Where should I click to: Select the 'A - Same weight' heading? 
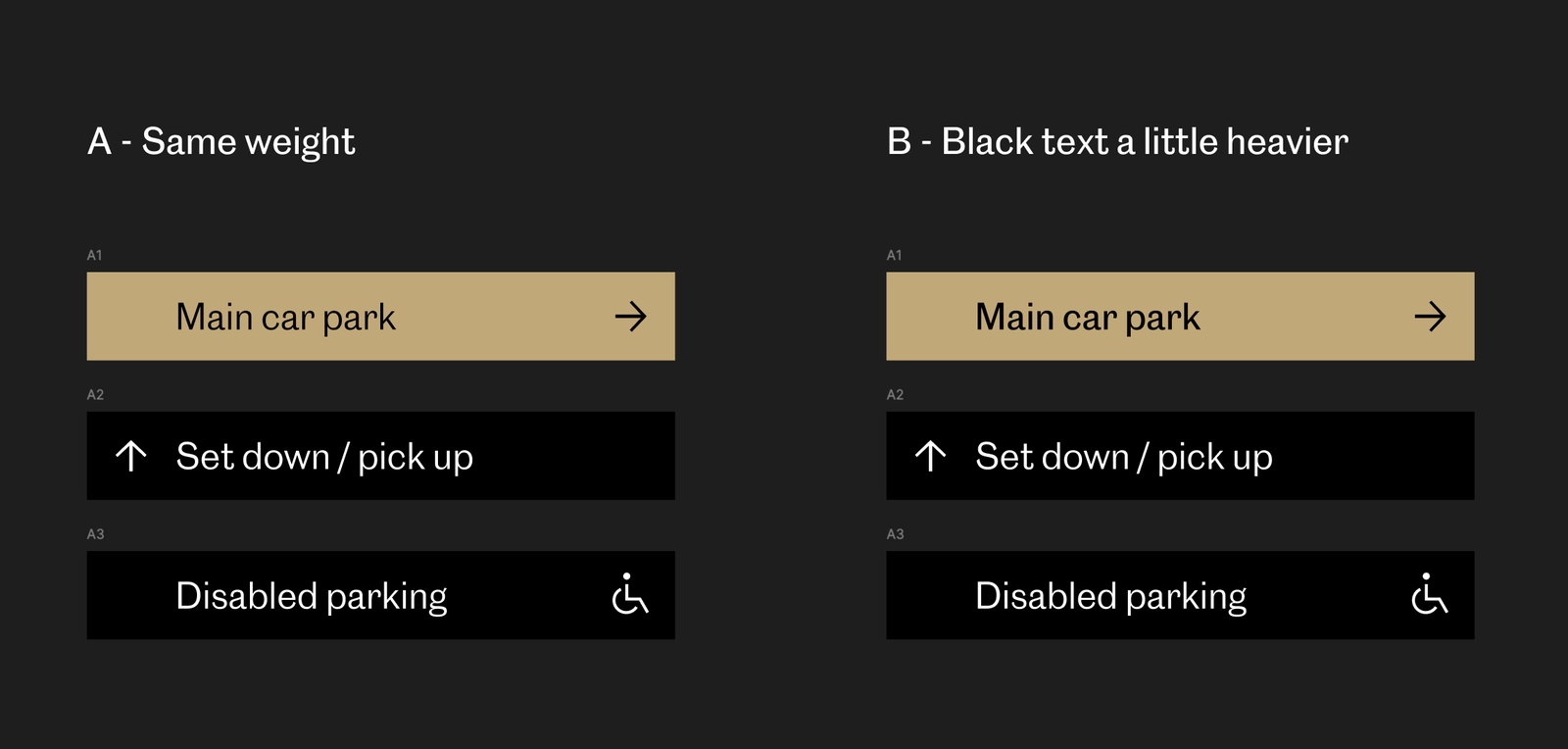point(221,142)
